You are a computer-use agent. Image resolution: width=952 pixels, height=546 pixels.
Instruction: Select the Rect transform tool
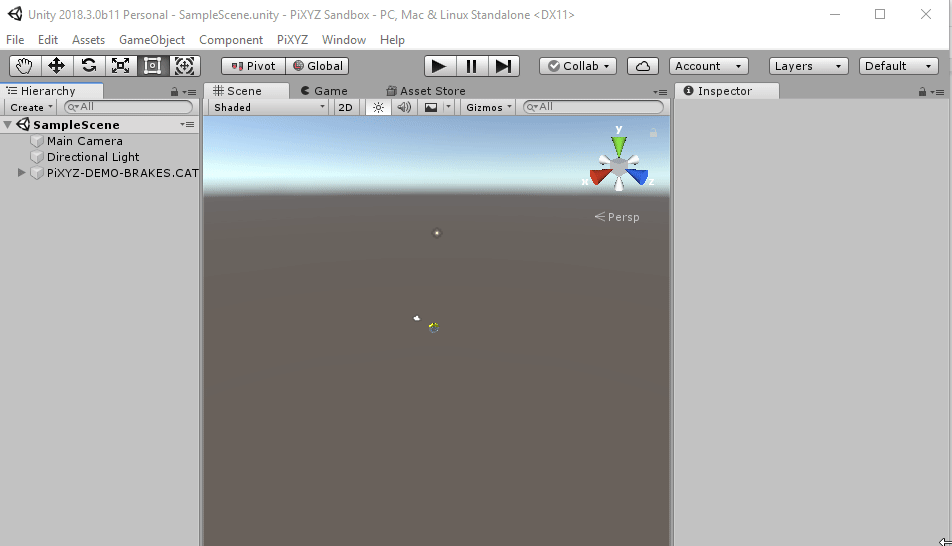pos(152,66)
